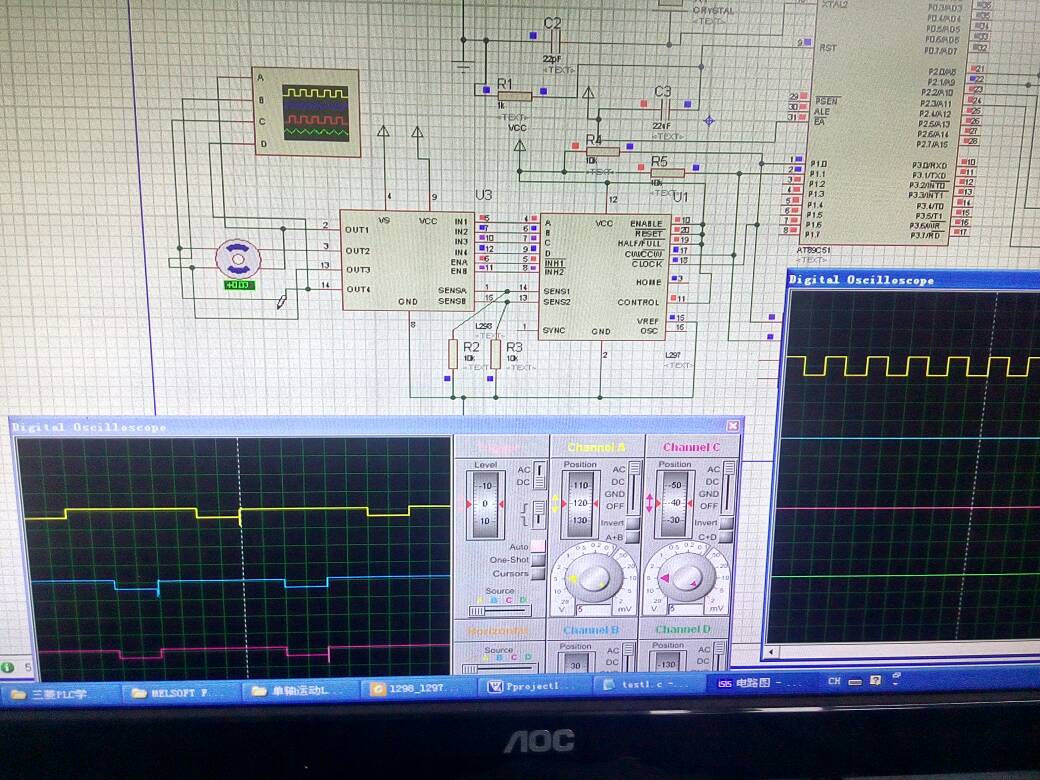This screenshot has height=780, width=1040.
Task: Click the left Digital Oscilloscope title bar
Action: [375, 426]
